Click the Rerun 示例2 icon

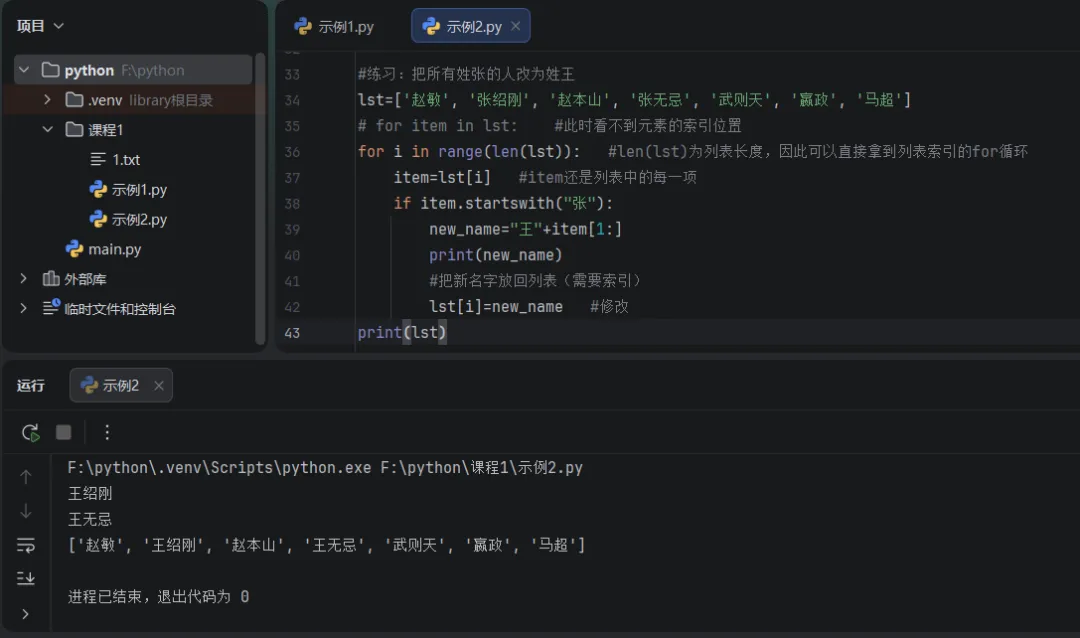[x=30, y=433]
